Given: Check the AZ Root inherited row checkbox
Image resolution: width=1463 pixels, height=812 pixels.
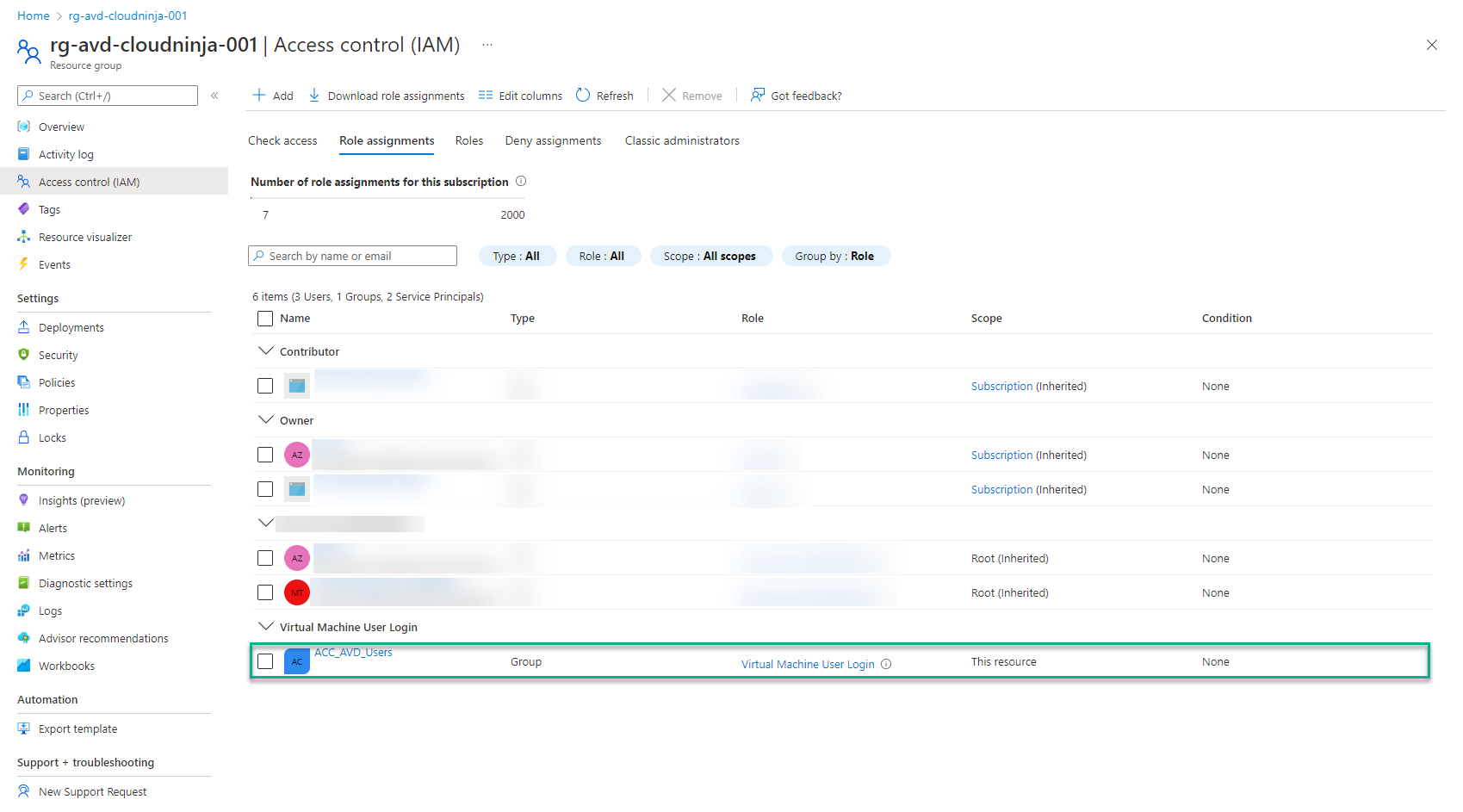Looking at the screenshot, I should 265,558.
